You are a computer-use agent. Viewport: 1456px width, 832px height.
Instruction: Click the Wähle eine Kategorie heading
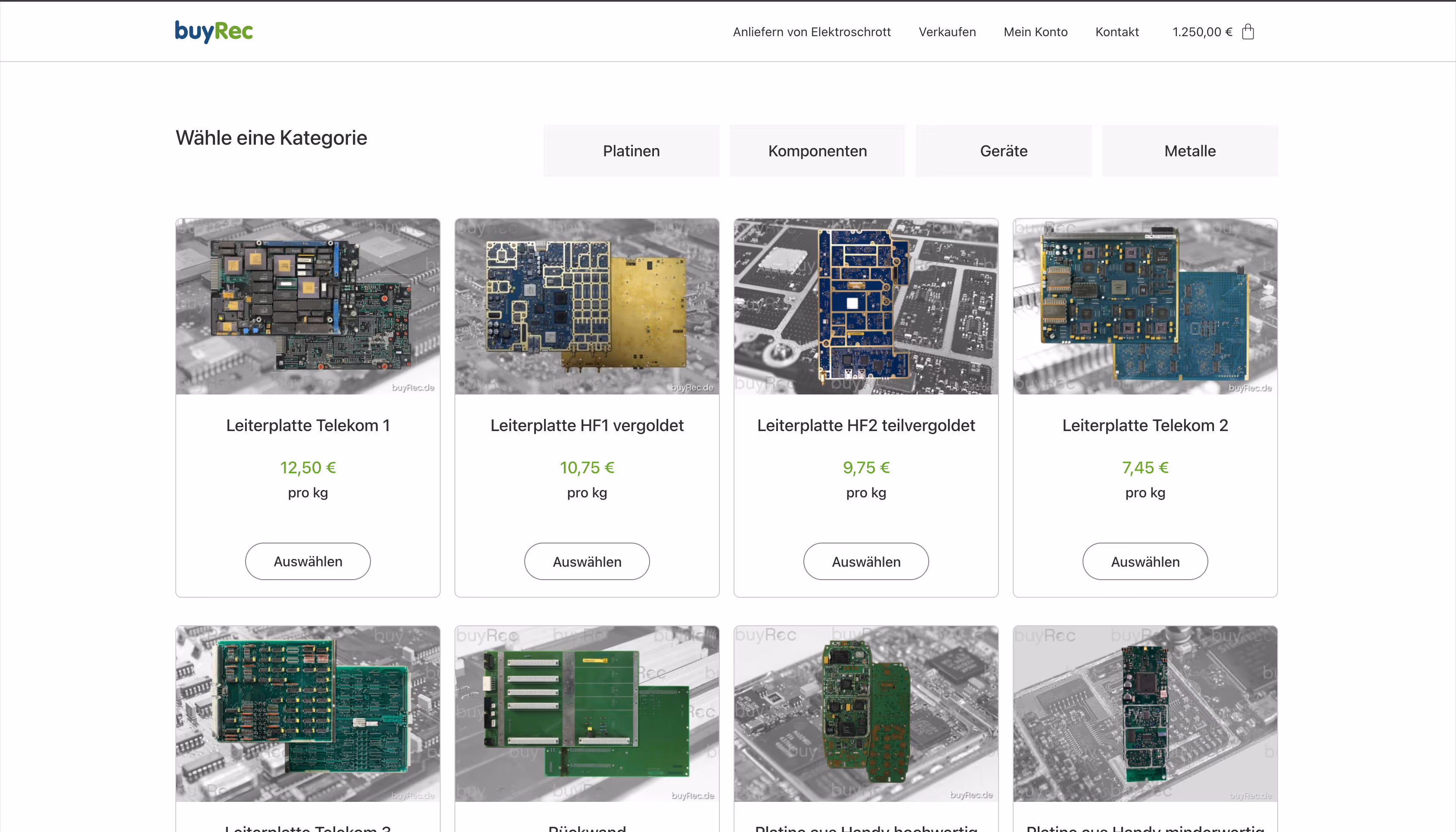click(x=271, y=138)
